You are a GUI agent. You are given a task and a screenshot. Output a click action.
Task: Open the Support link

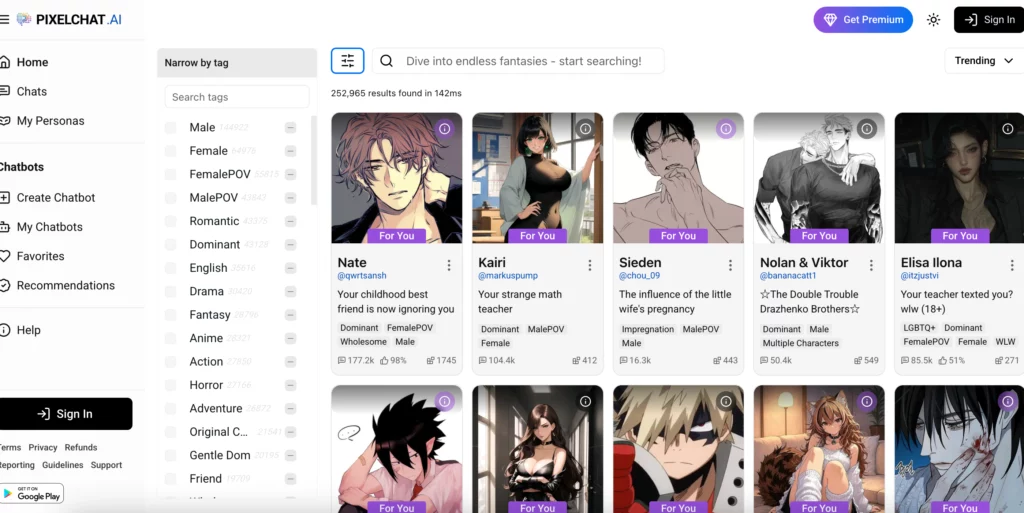(106, 465)
